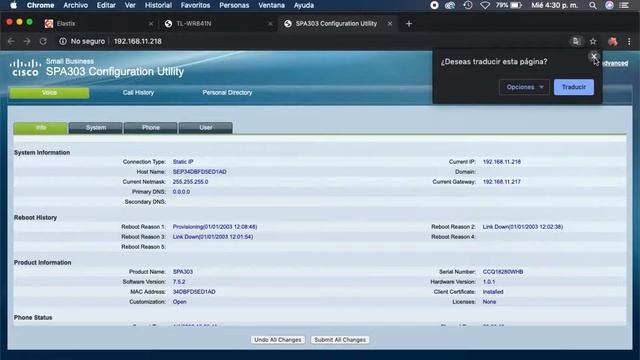The image size is (640, 360).
Task: Click the Host Name value SEP34DBFD5ED1AD
Action: (x=200, y=172)
